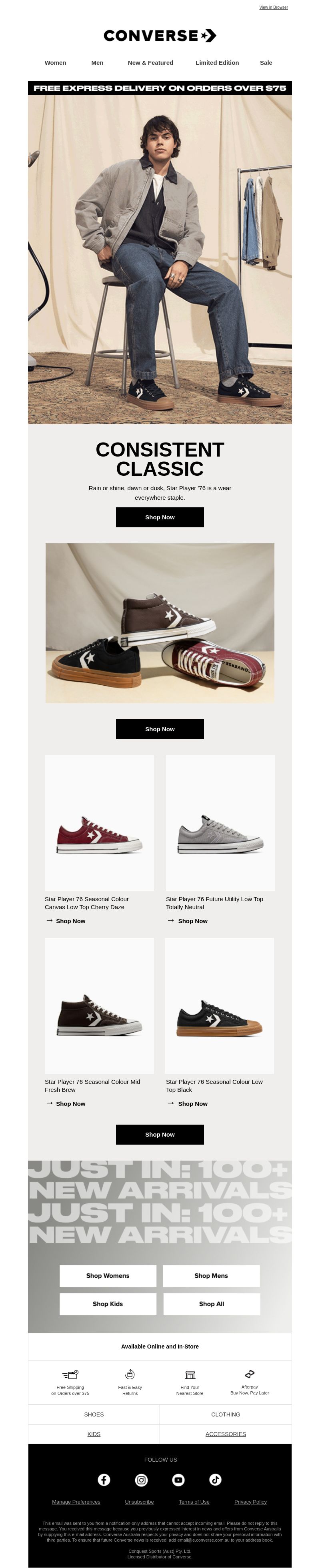
Task: Click the Converse logo at top
Action: coord(160,35)
